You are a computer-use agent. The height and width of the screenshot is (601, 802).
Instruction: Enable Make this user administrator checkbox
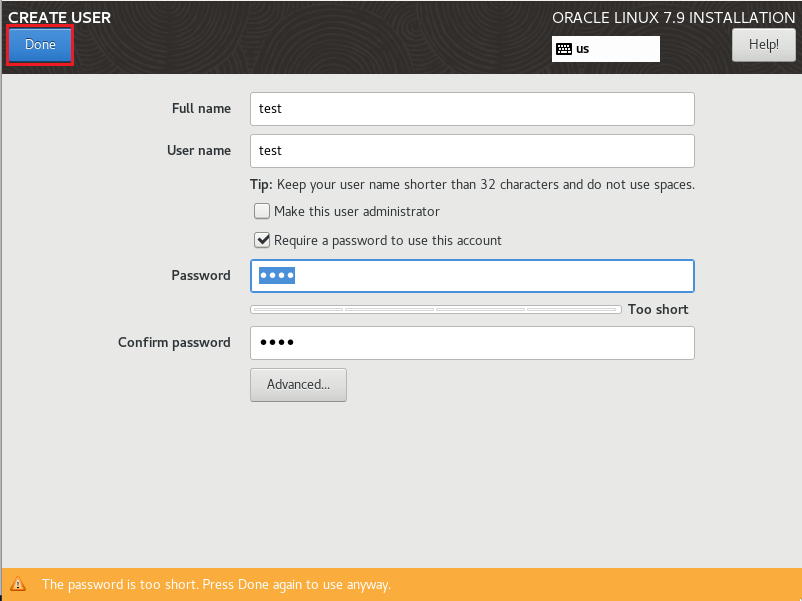tap(262, 211)
